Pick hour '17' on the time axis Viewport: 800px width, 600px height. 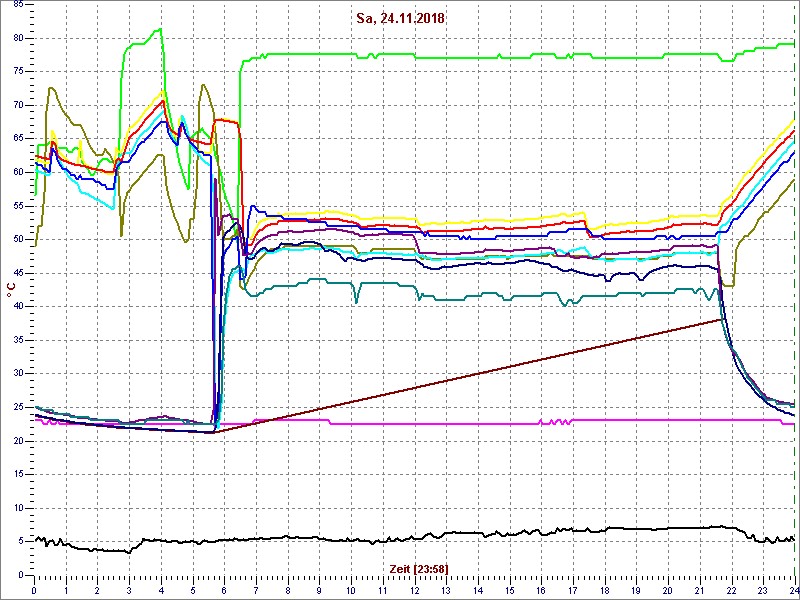[572, 590]
